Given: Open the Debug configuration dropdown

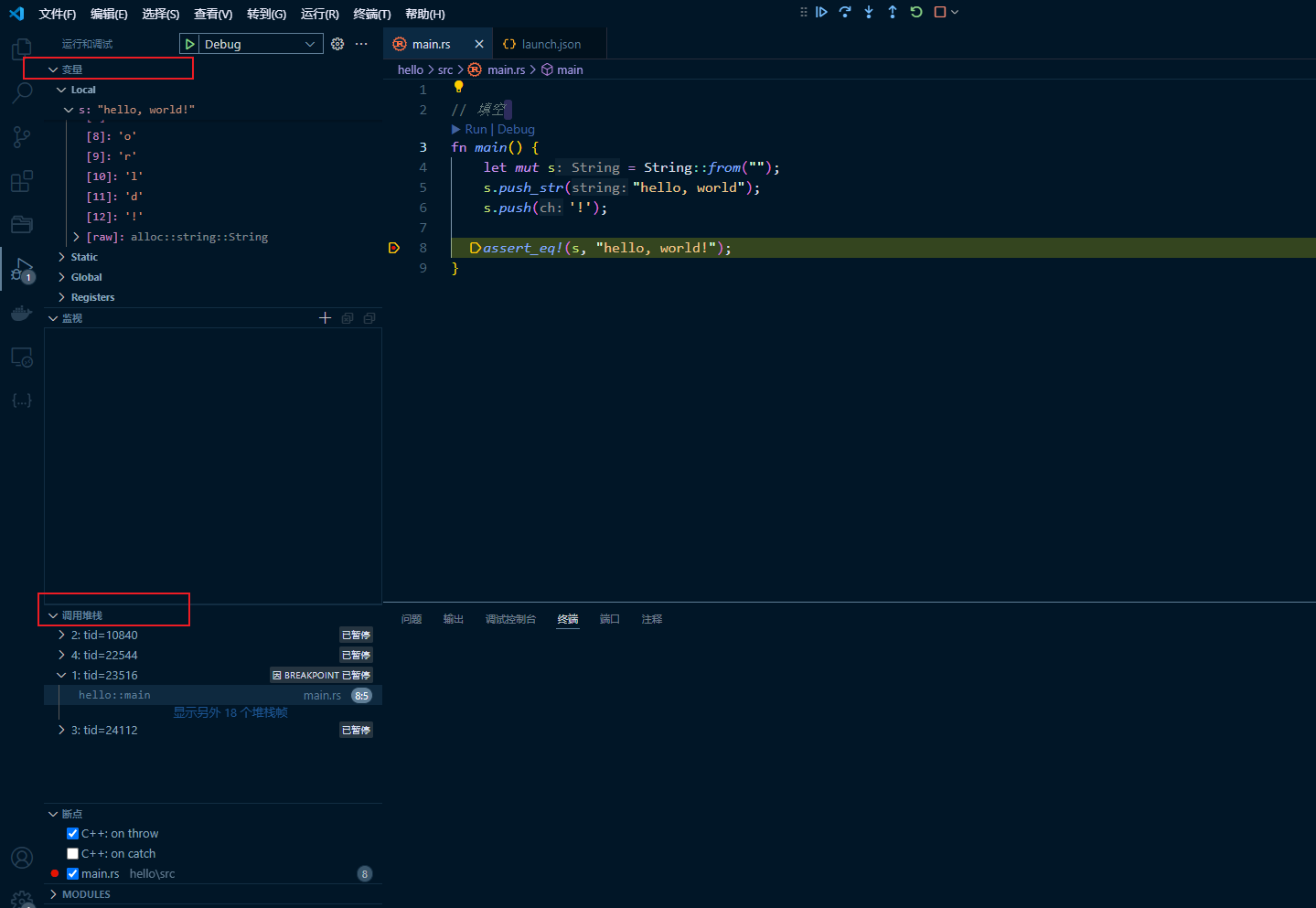Looking at the screenshot, I should [x=261, y=44].
